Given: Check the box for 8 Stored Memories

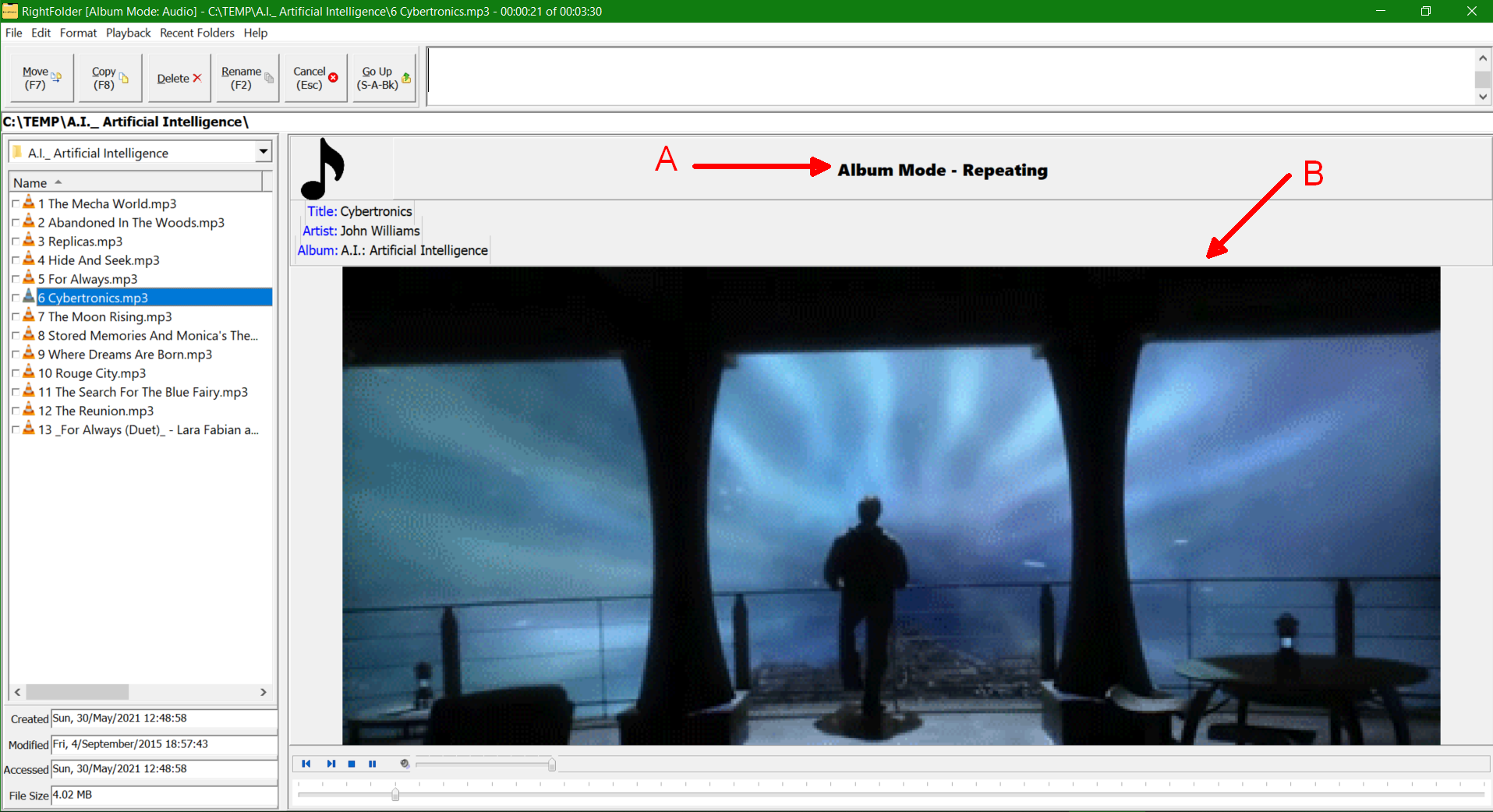Looking at the screenshot, I should pyautogui.click(x=16, y=336).
